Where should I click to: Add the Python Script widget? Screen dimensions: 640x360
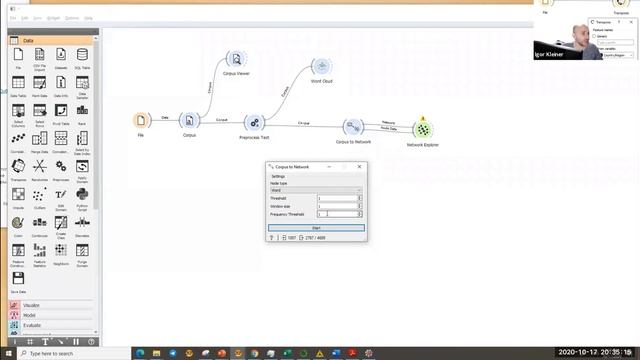click(82, 199)
